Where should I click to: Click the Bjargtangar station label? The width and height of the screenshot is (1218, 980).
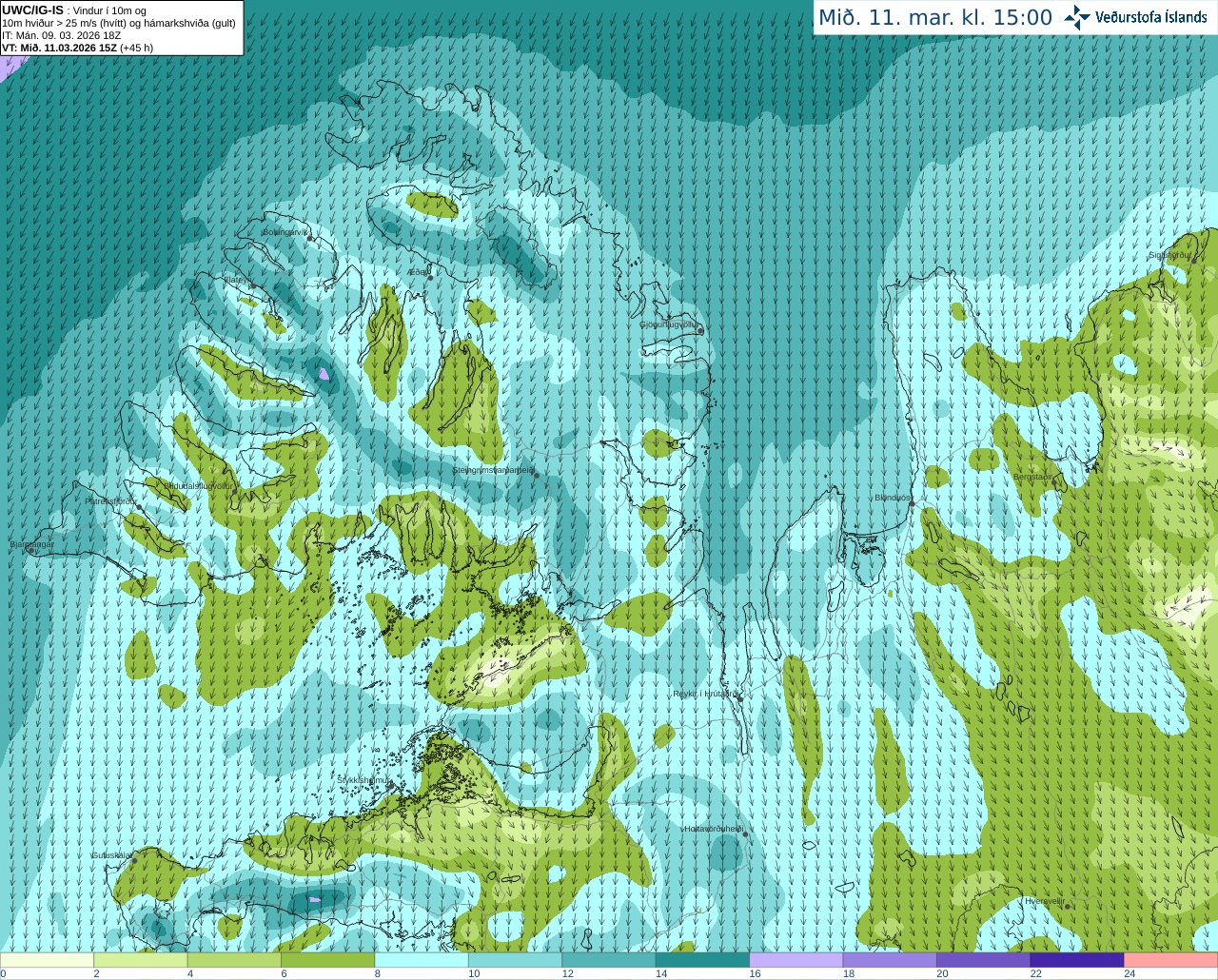[31, 544]
